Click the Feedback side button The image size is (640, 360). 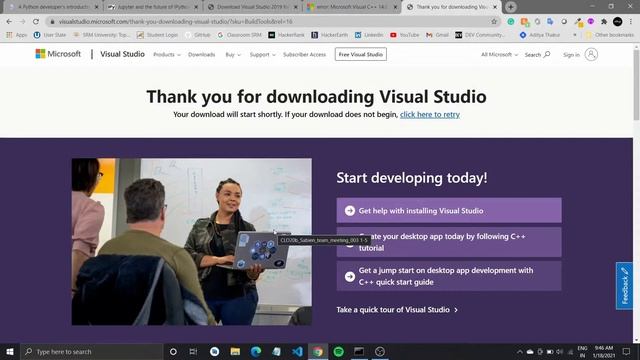624,286
